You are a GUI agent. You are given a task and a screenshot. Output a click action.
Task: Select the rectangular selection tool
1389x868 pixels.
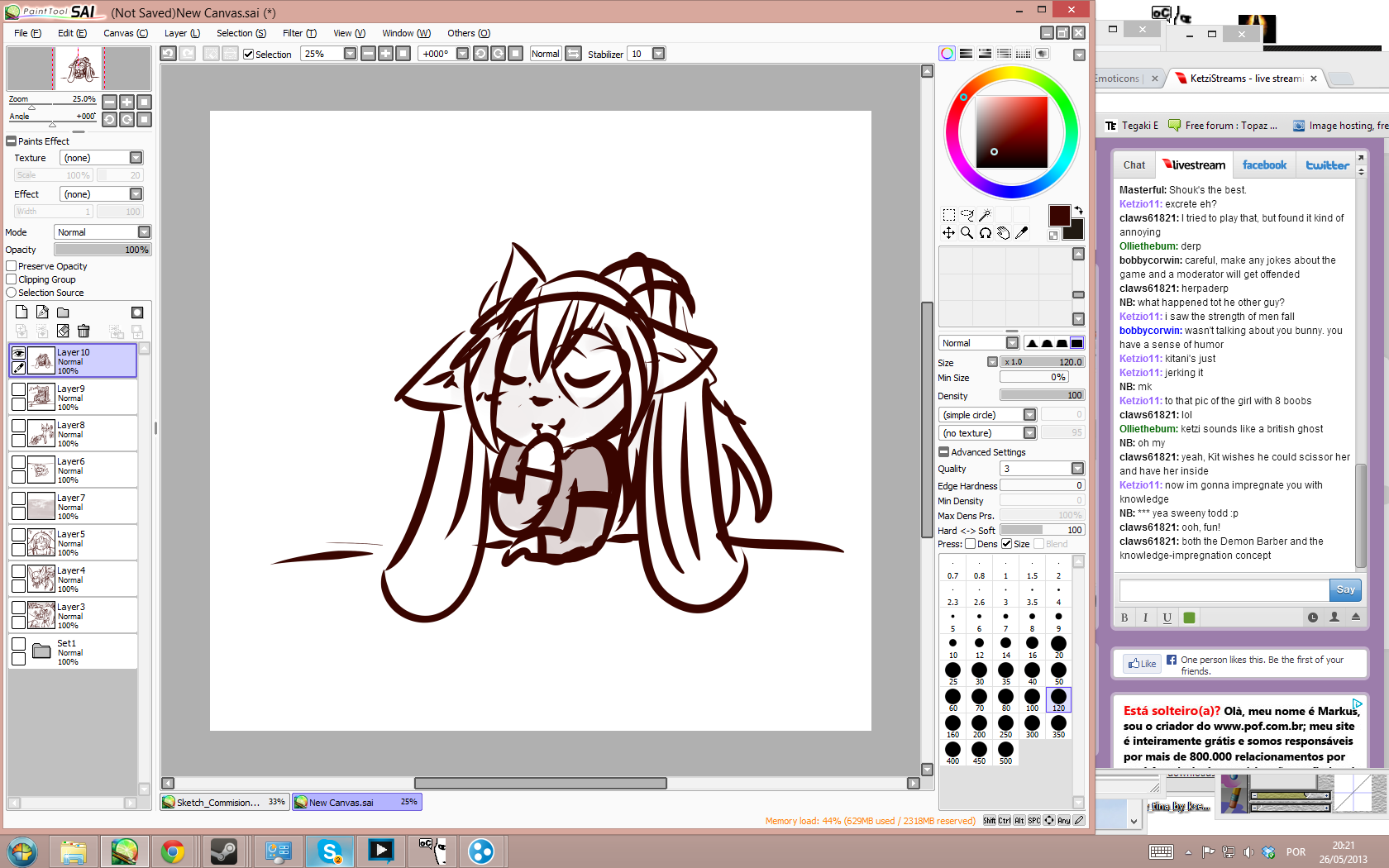coord(949,215)
